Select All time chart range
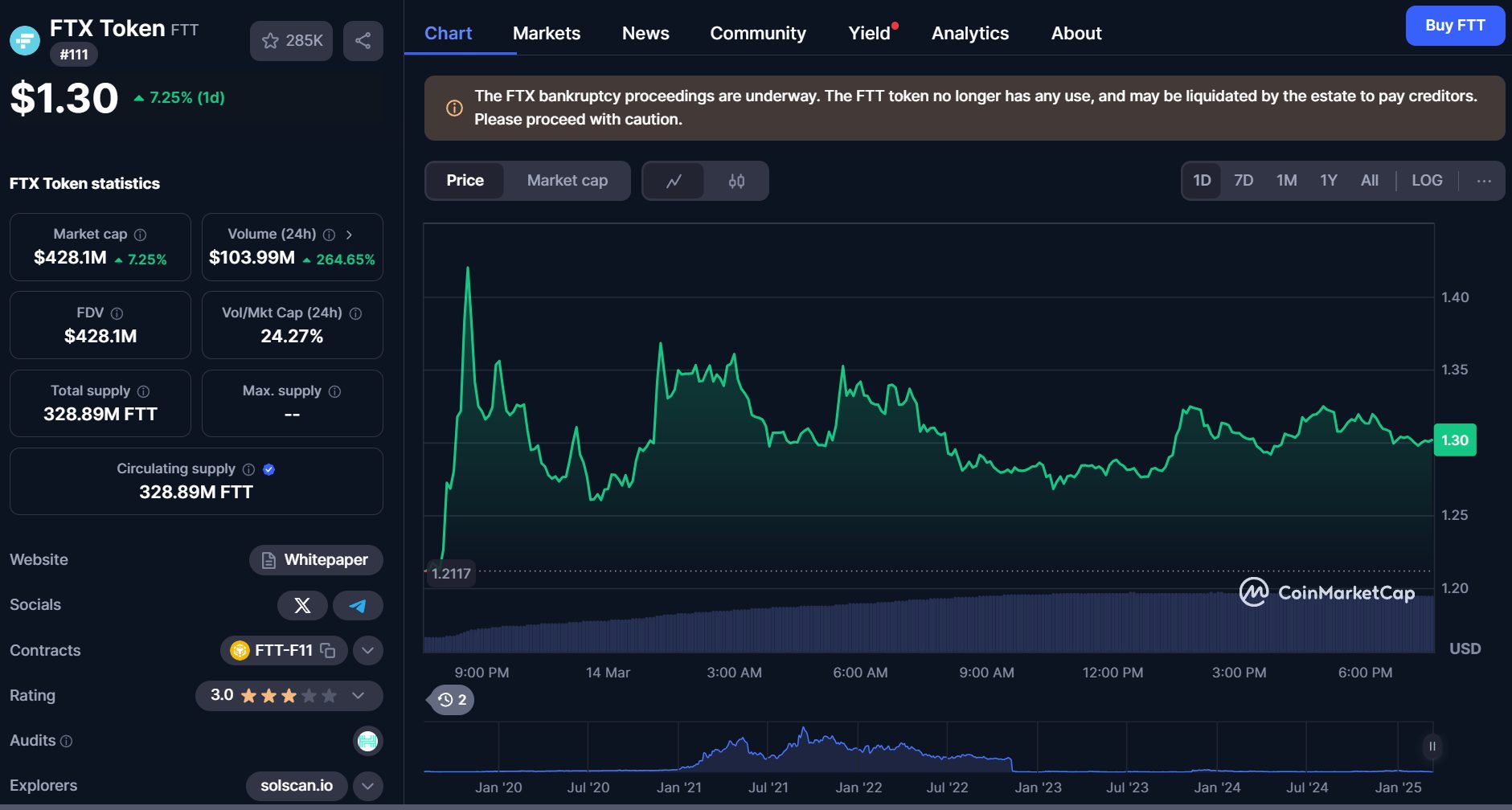Viewport: 1512px width, 810px height. click(x=1370, y=181)
